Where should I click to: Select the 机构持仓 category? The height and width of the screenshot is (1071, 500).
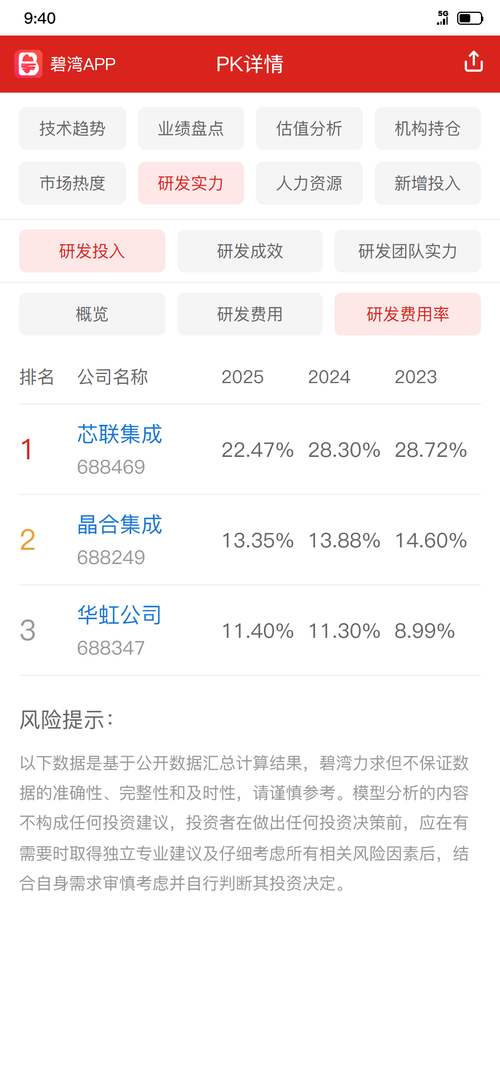tap(428, 128)
